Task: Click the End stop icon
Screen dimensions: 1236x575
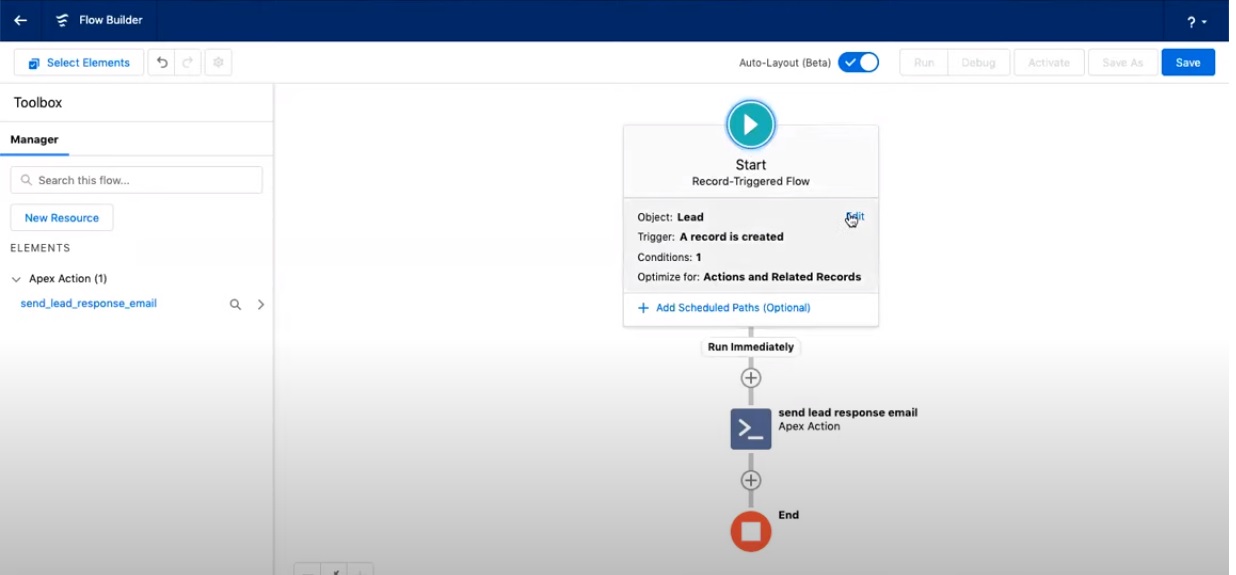Action: [x=751, y=531]
